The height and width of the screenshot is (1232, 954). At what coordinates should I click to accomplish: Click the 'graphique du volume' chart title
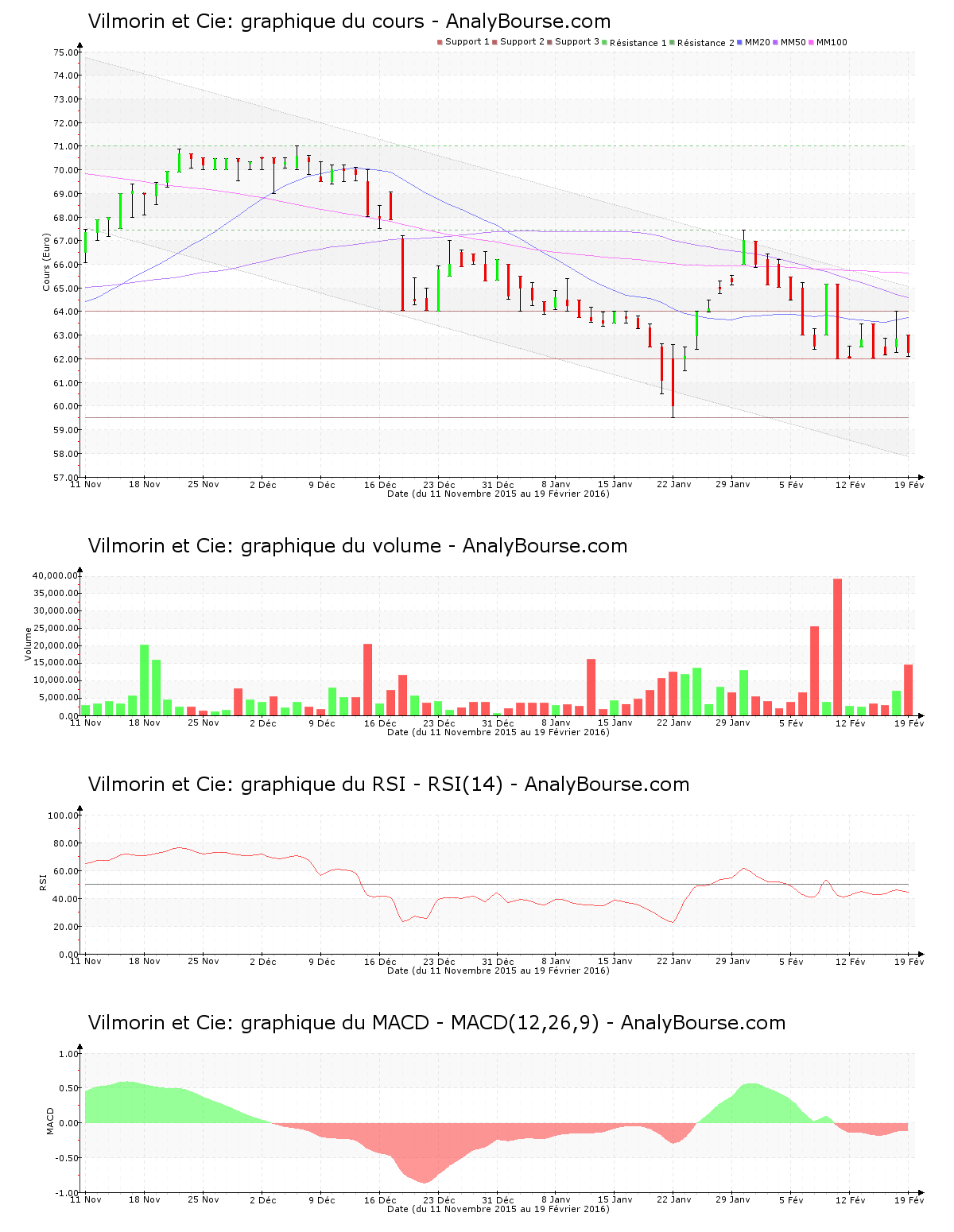(x=358, y=546)
